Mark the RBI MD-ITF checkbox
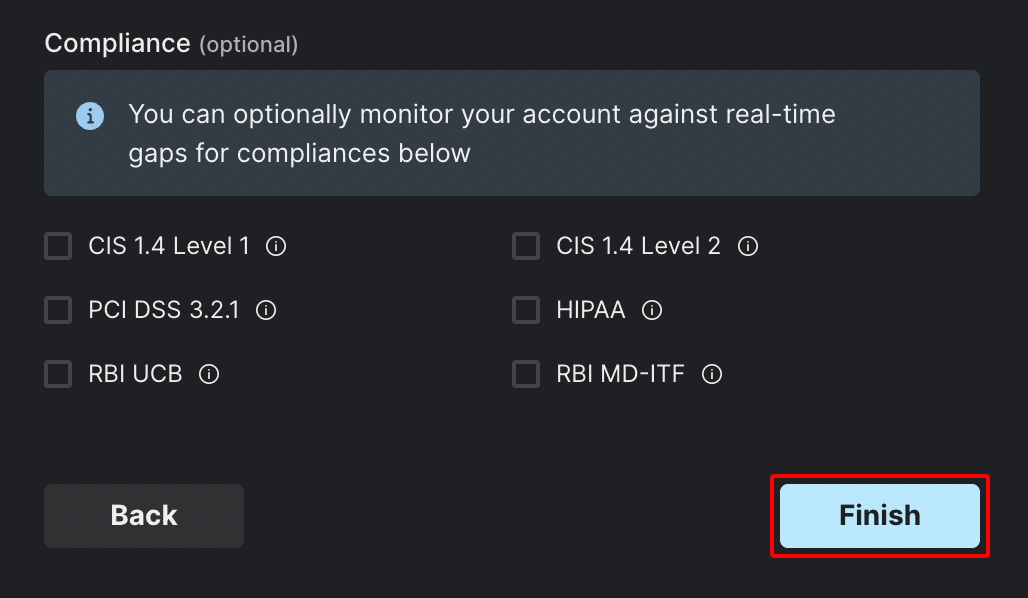Viewport: 1028px width, 598px height. pos(526,374)
